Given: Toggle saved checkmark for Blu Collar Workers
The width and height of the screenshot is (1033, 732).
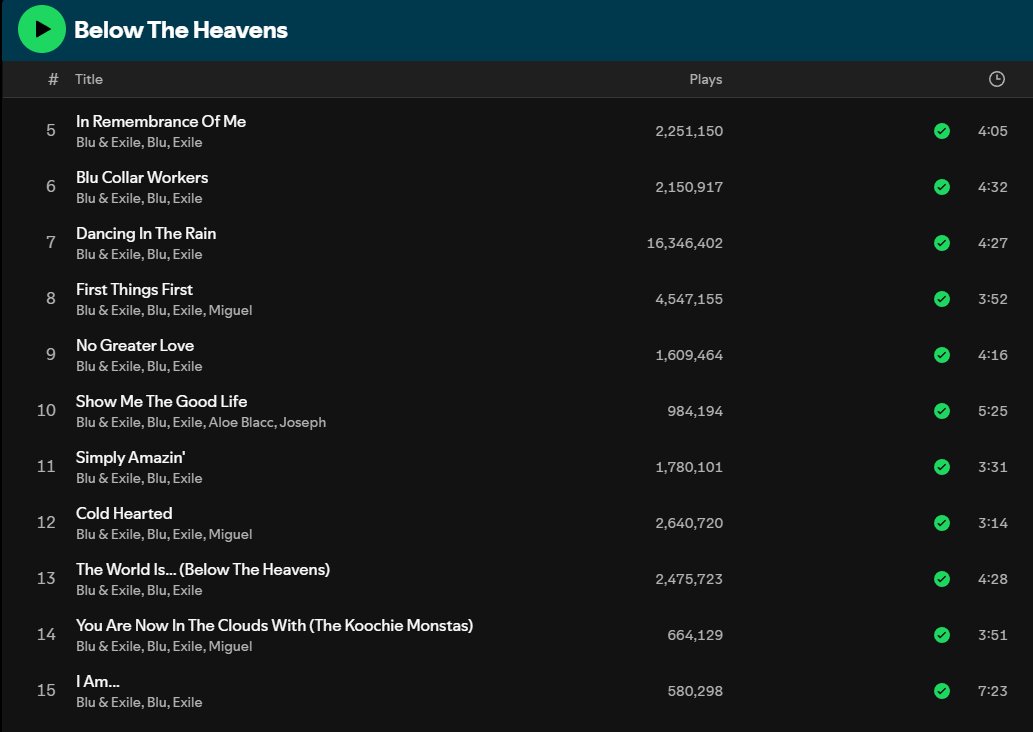Looking at the screenshot, I should pos(942,187).
